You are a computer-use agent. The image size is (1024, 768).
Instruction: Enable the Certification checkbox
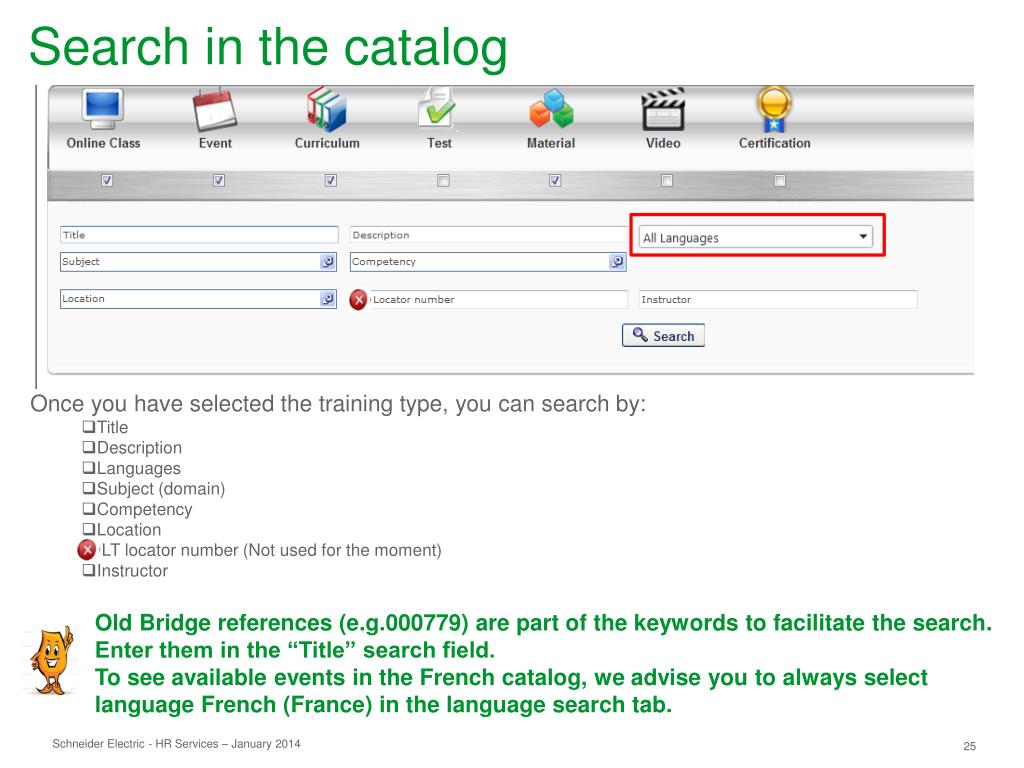click(x=779, y=180)
